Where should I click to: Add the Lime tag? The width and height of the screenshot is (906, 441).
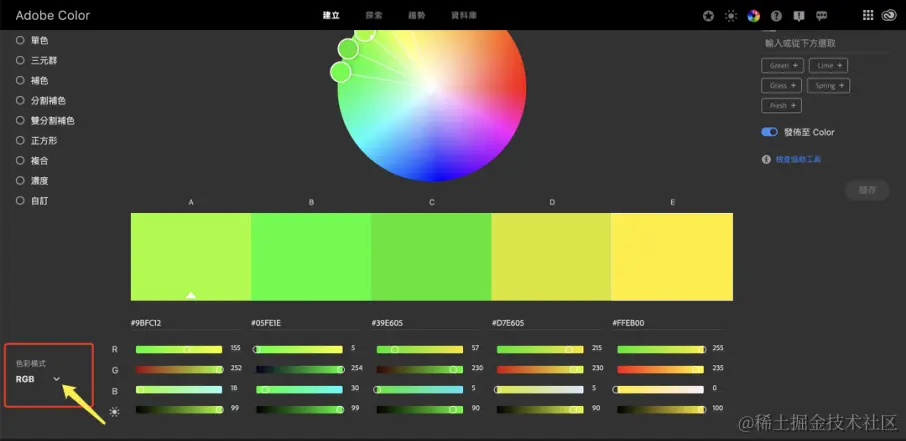[x=829, y=65]
